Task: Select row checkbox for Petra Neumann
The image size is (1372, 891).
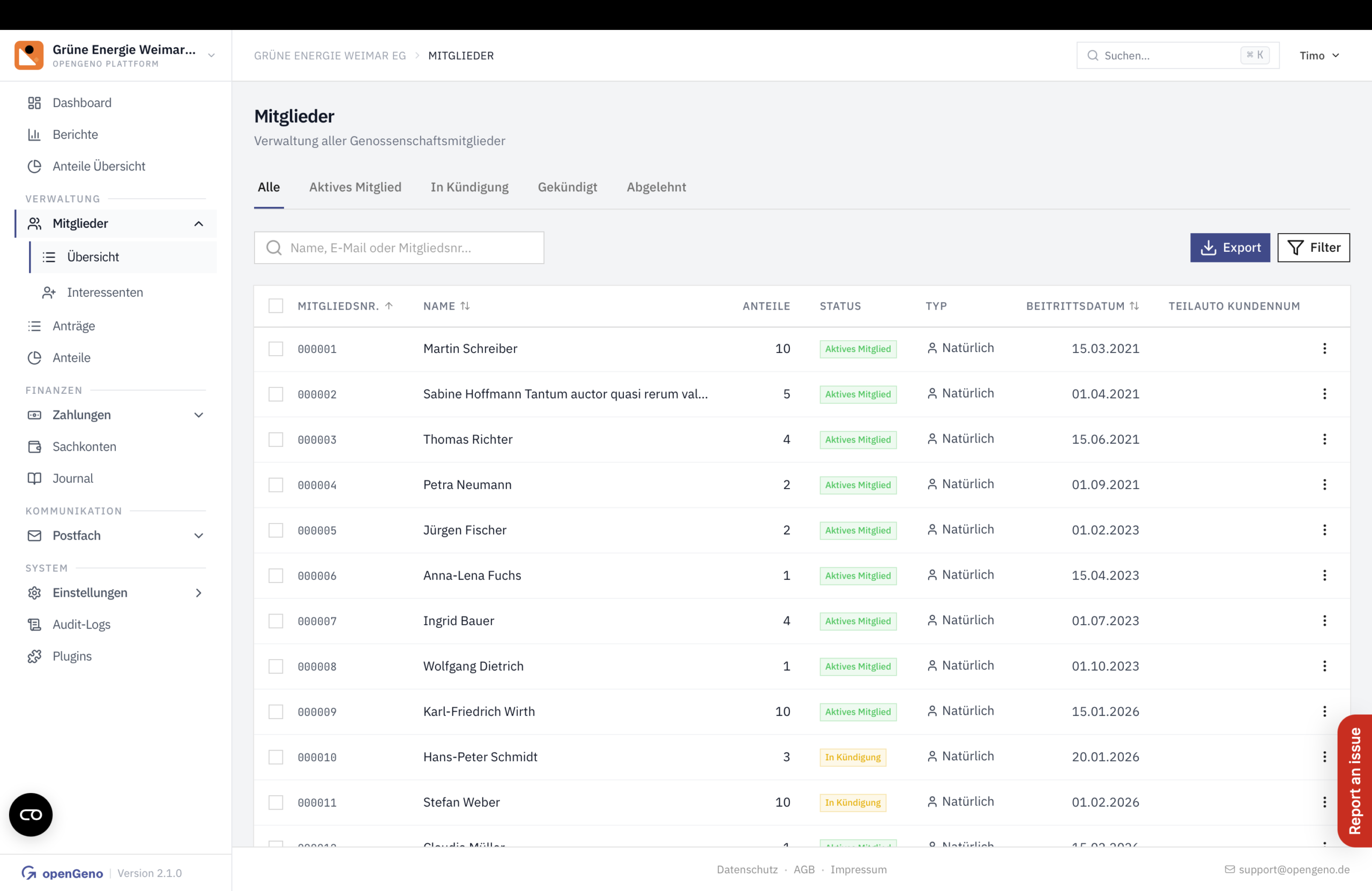Action: coord(275,485)
